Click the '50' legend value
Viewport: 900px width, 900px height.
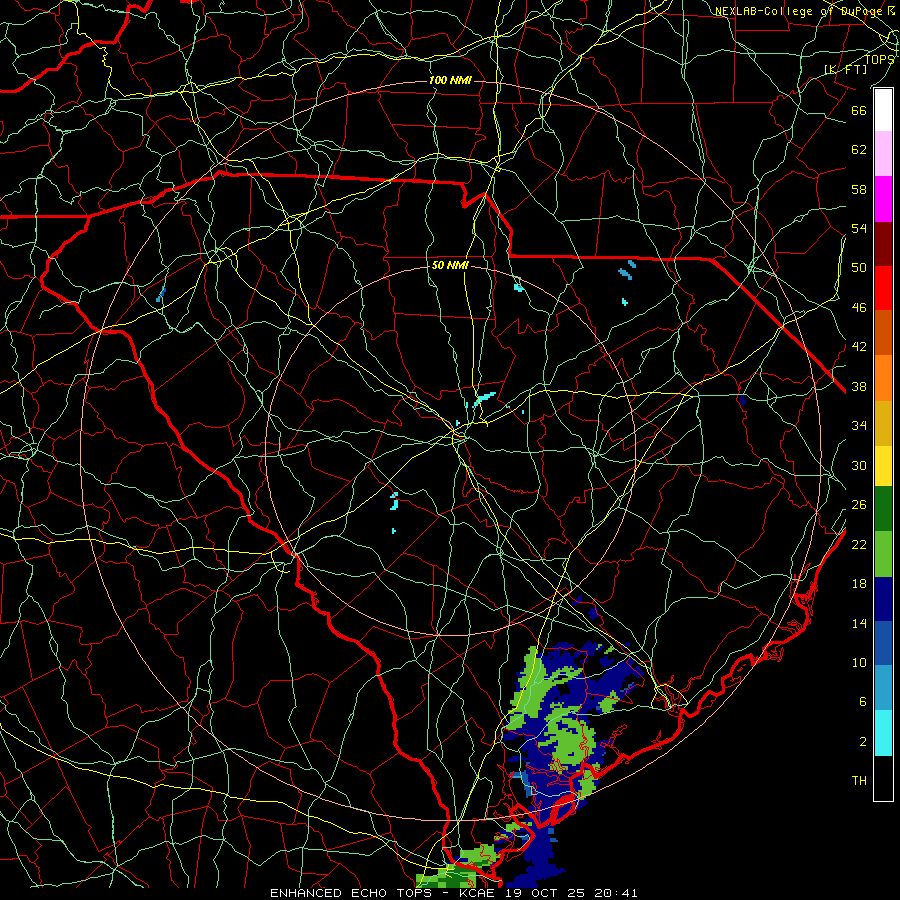pyautogui.click(x=859, y=267)
